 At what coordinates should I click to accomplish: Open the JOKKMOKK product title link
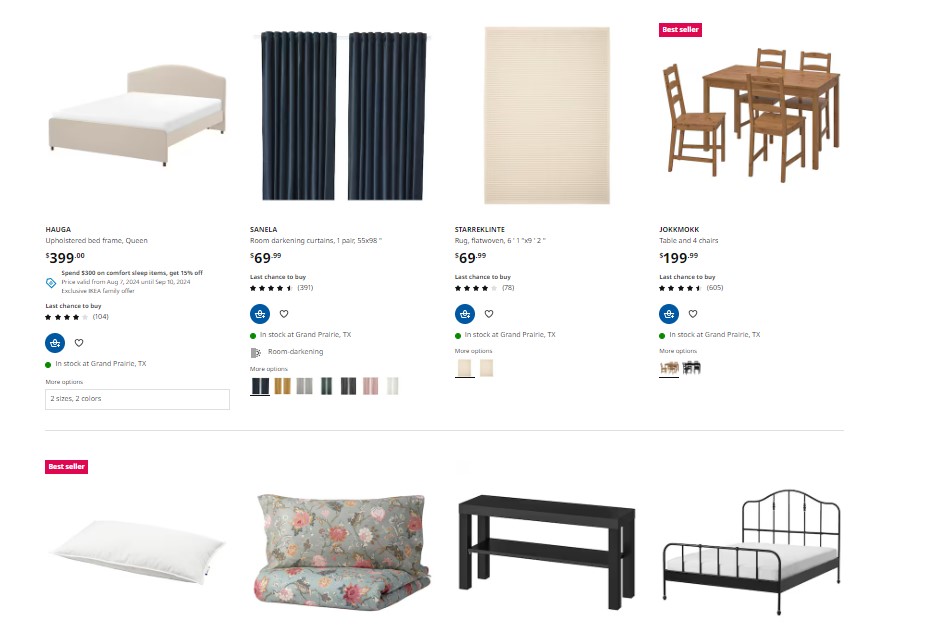[679, 230]
